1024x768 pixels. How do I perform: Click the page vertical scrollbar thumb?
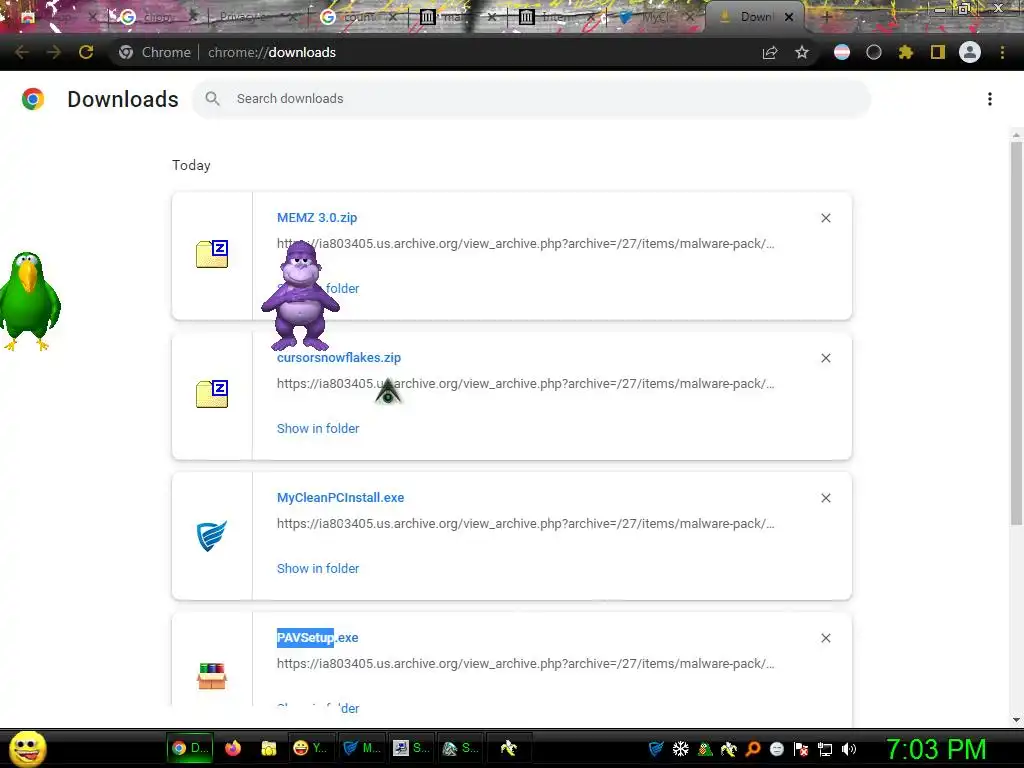point(1016,333)
